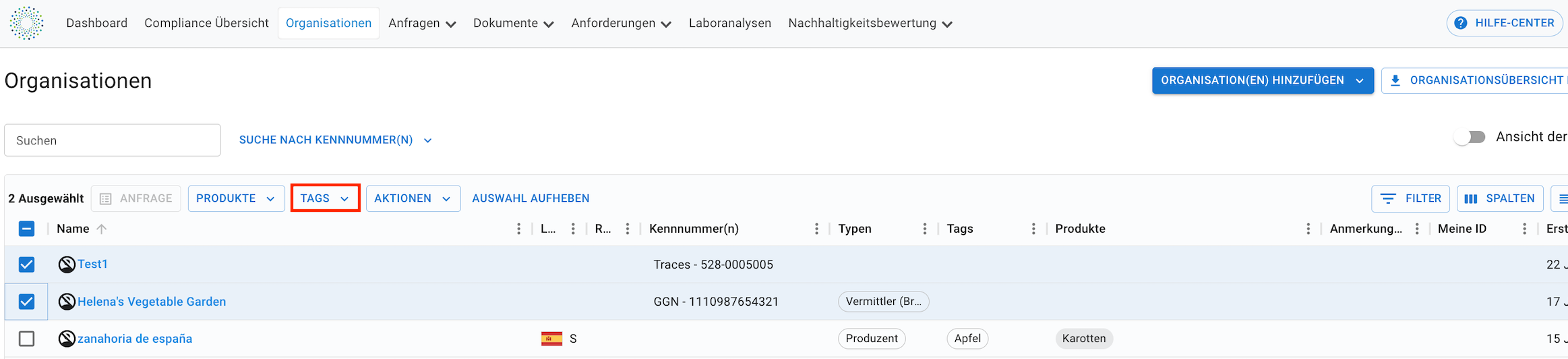Open the Hilfe-Center help button
Screen dimensions: 1568x359
pyautogui.click(x=1505, y=23)
